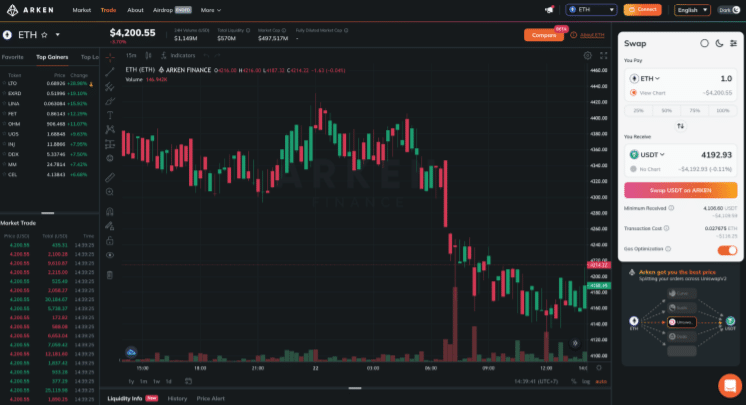The image size is (746, 405).
Task: Open chart settings gear icon
Action: pos(588,56)
